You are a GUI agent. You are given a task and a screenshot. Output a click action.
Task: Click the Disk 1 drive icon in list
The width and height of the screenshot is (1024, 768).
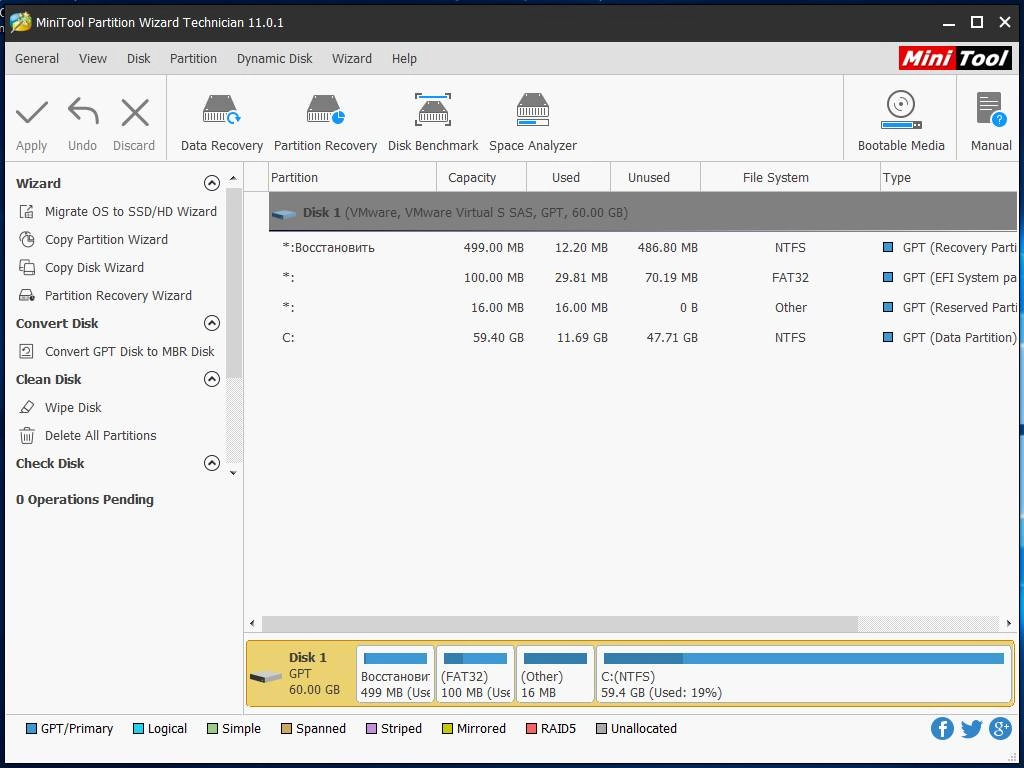[284, 214]
